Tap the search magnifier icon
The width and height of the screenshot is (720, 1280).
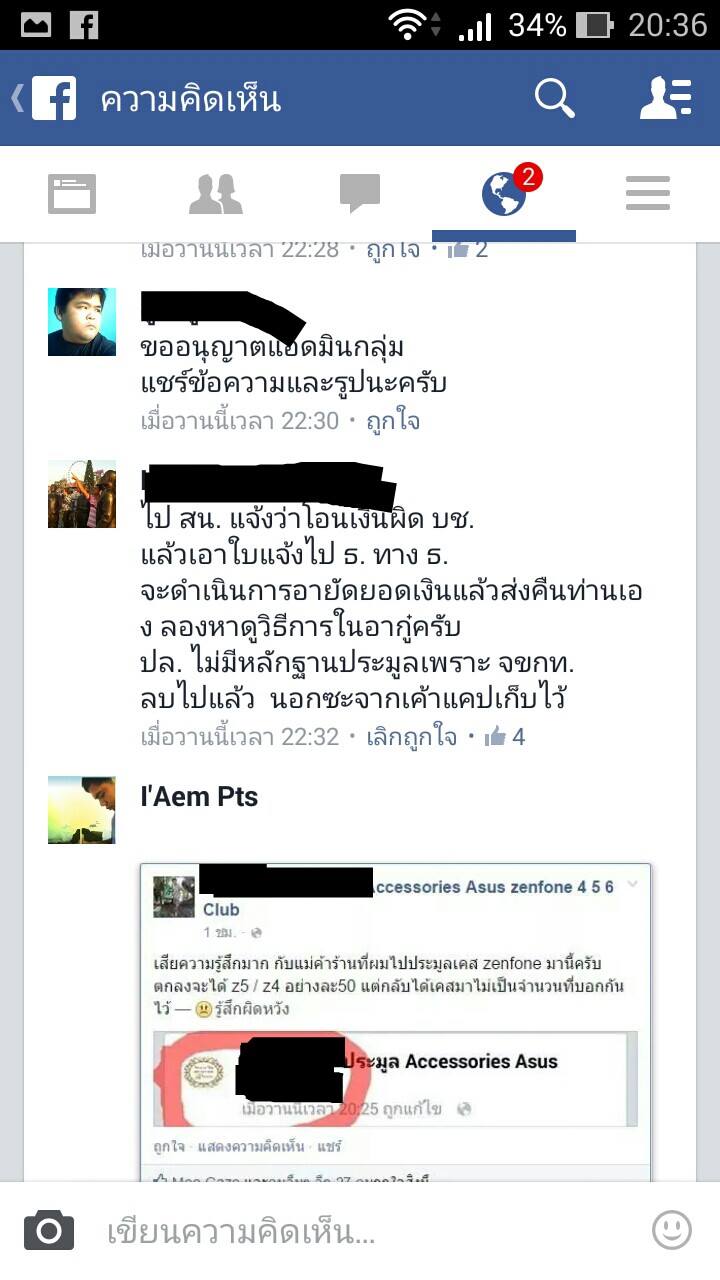click(554, 98)
